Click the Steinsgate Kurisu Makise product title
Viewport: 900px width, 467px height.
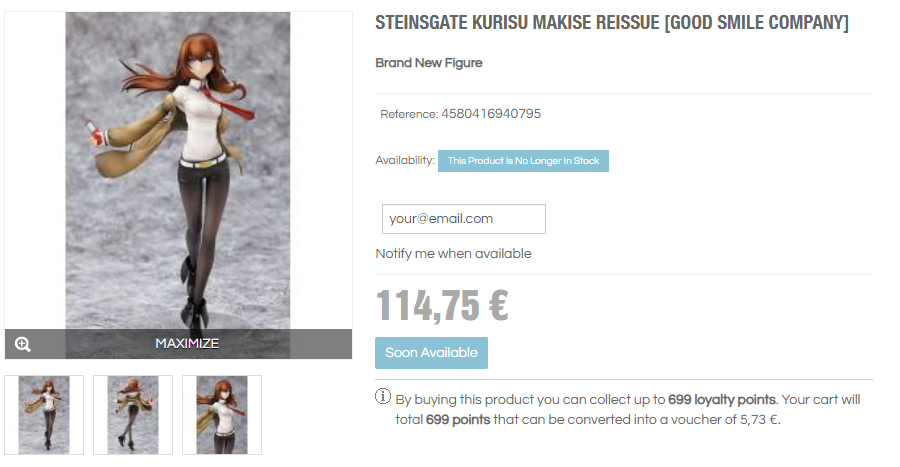(x=612, y=23)
